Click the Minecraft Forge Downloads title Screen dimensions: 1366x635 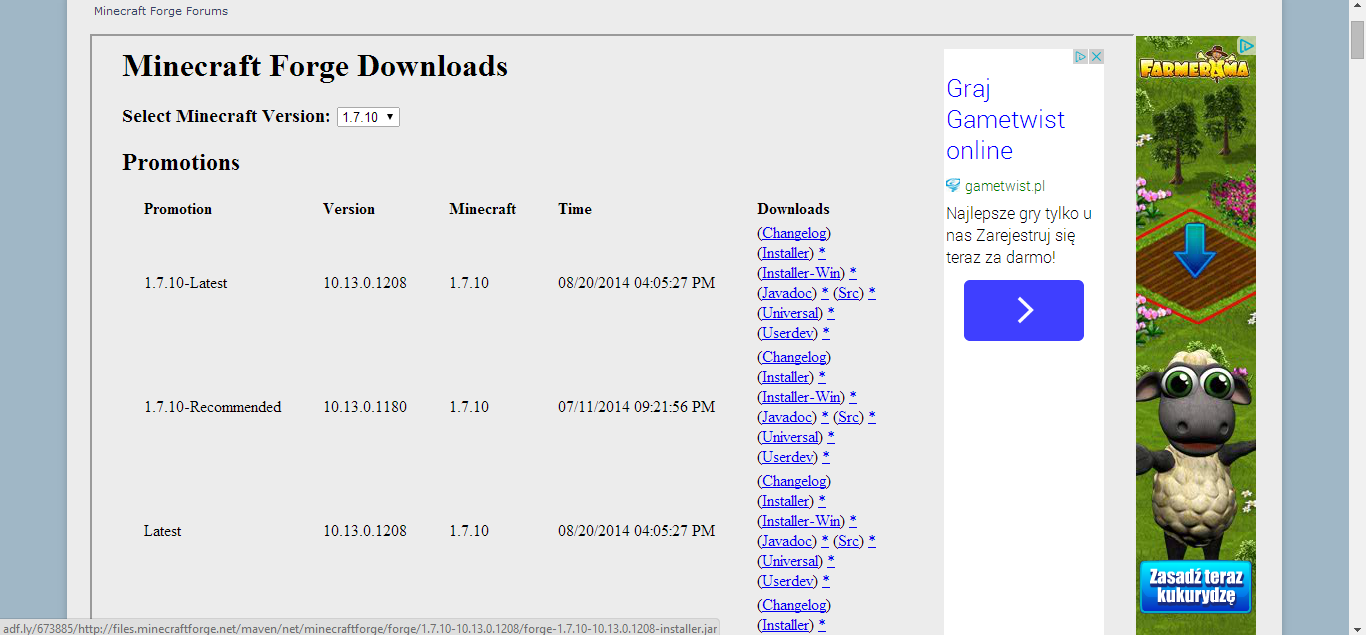315,66
